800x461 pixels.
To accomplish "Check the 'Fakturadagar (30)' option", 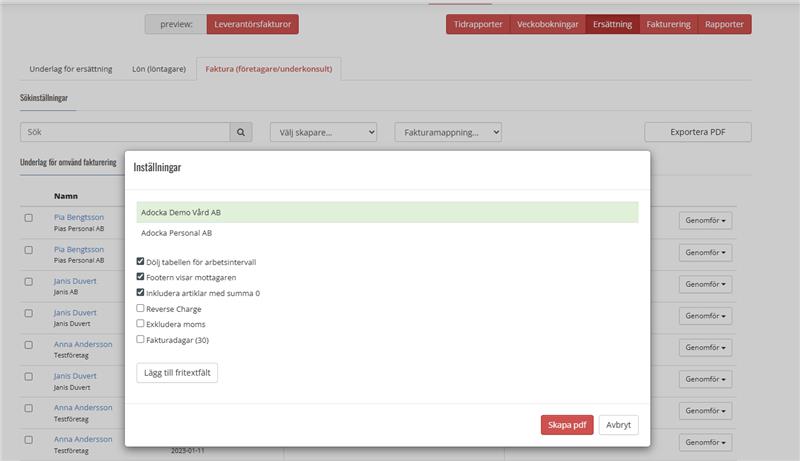I will point(140,339).
